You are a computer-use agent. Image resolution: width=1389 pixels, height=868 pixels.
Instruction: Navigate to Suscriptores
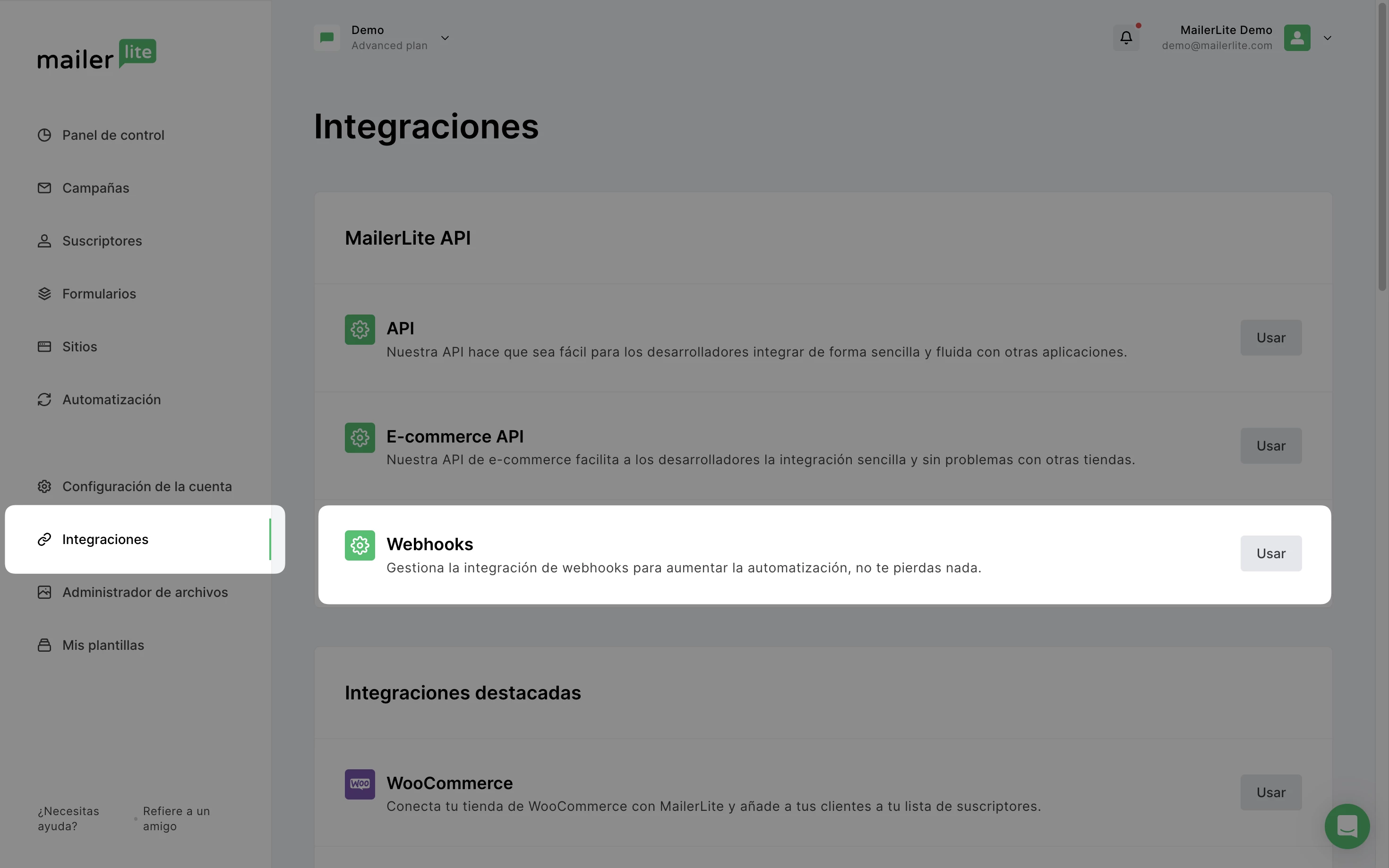102,240
